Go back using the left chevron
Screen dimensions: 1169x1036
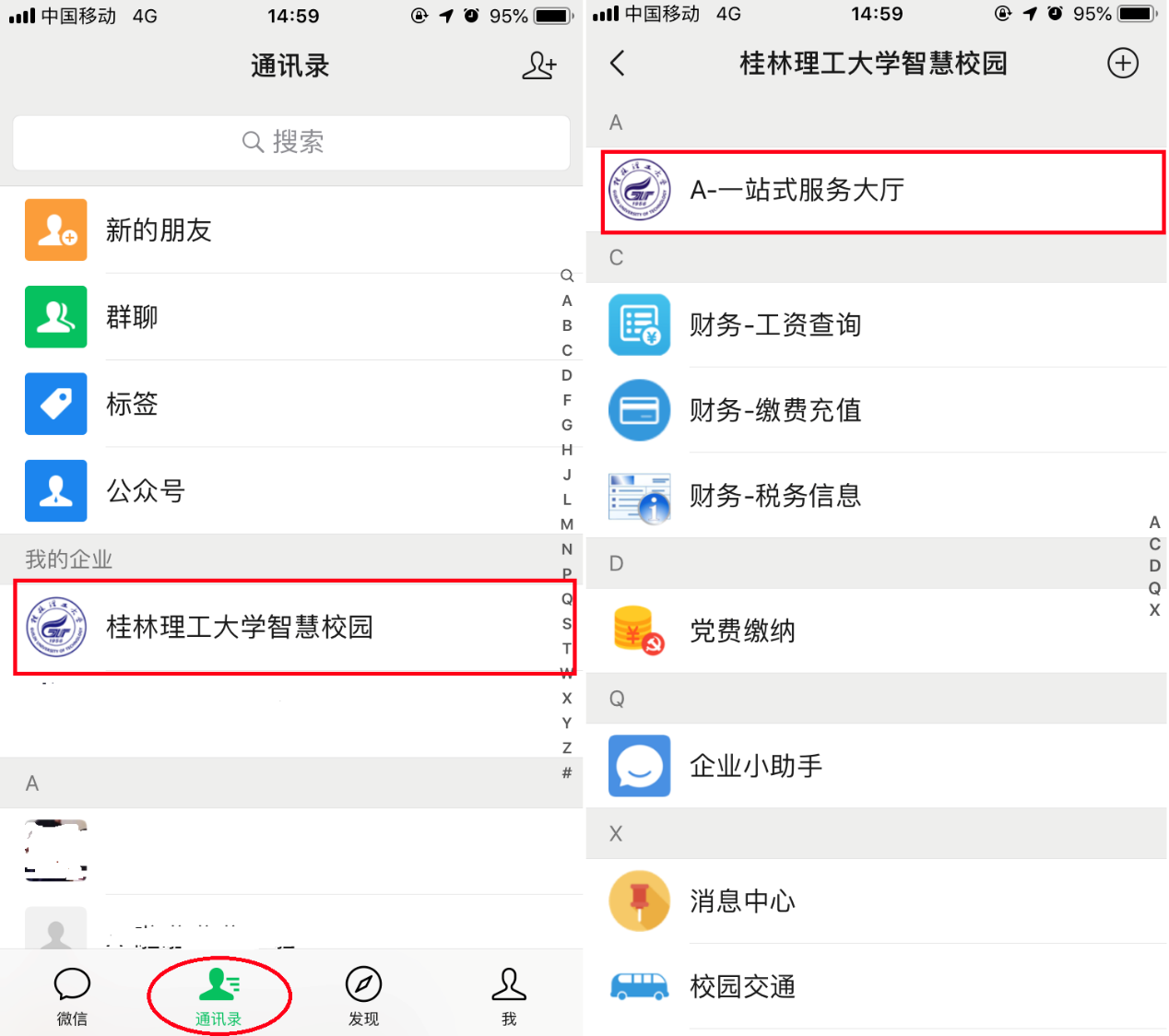click(x=618, y=64)
